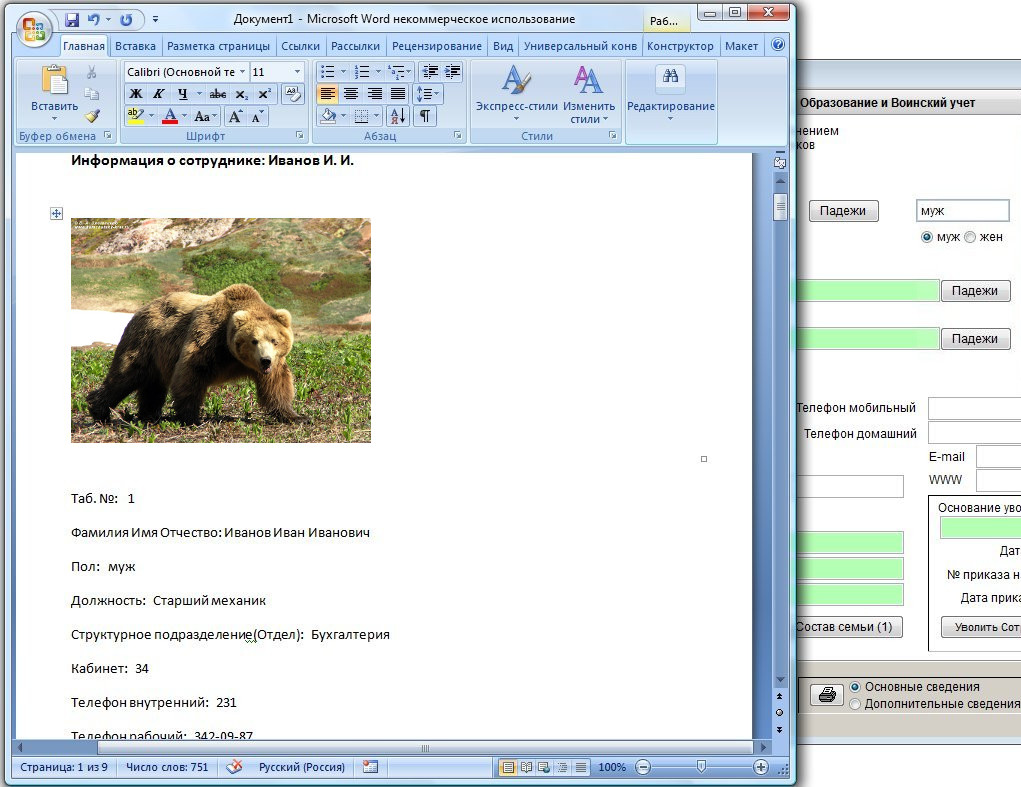Open the line spacing dropdown
The width and height of the screenshot is (1021, 787).
point(428,94)
